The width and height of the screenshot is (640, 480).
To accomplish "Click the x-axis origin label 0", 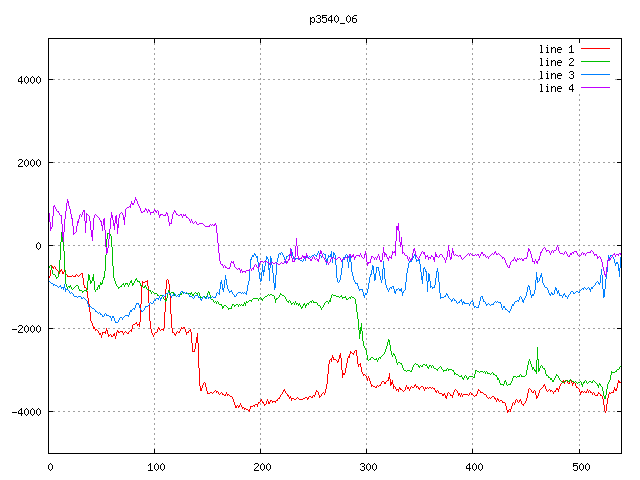I will 50,467.
